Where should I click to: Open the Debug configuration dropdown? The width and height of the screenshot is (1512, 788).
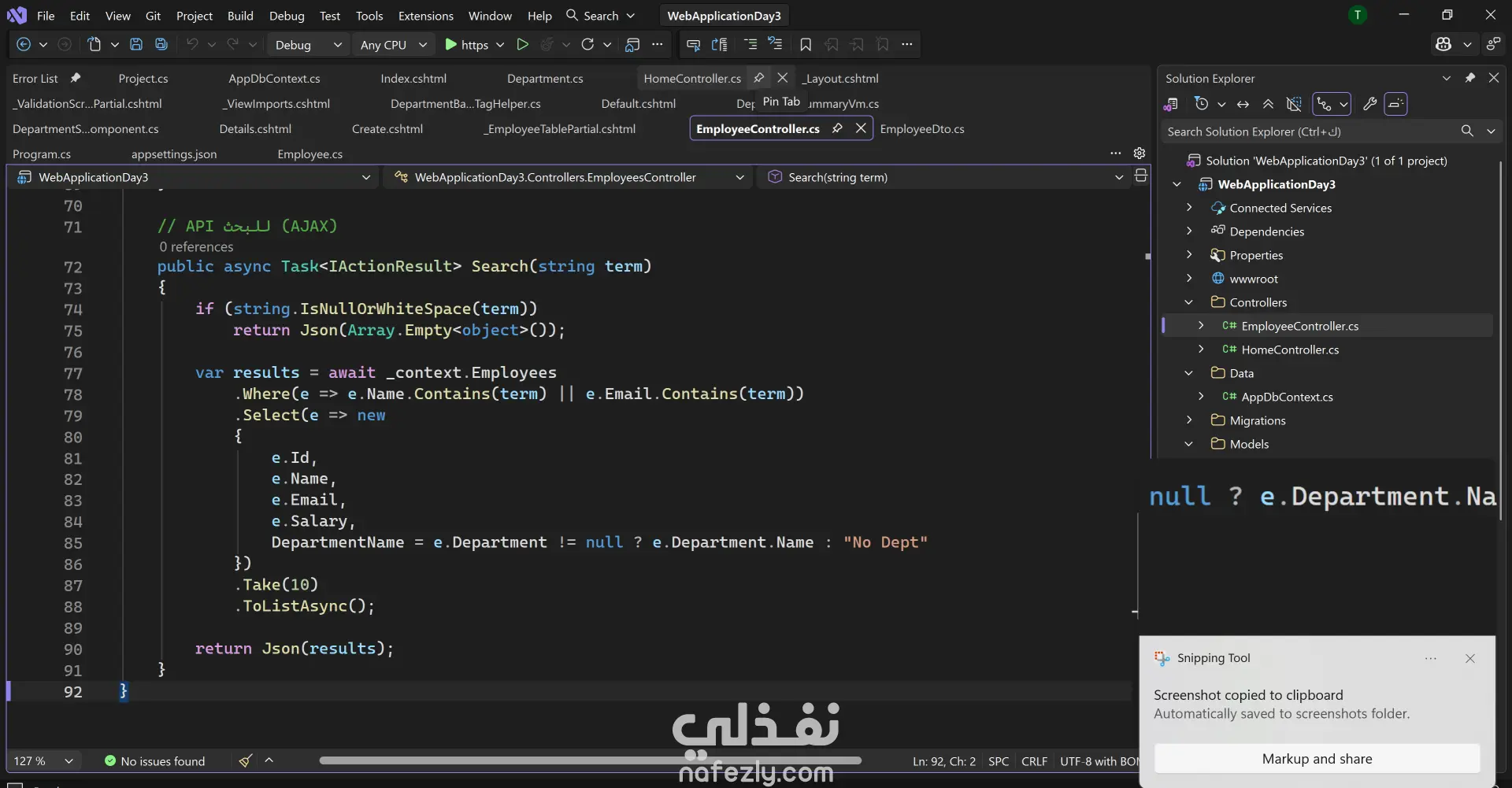(309, 45)
